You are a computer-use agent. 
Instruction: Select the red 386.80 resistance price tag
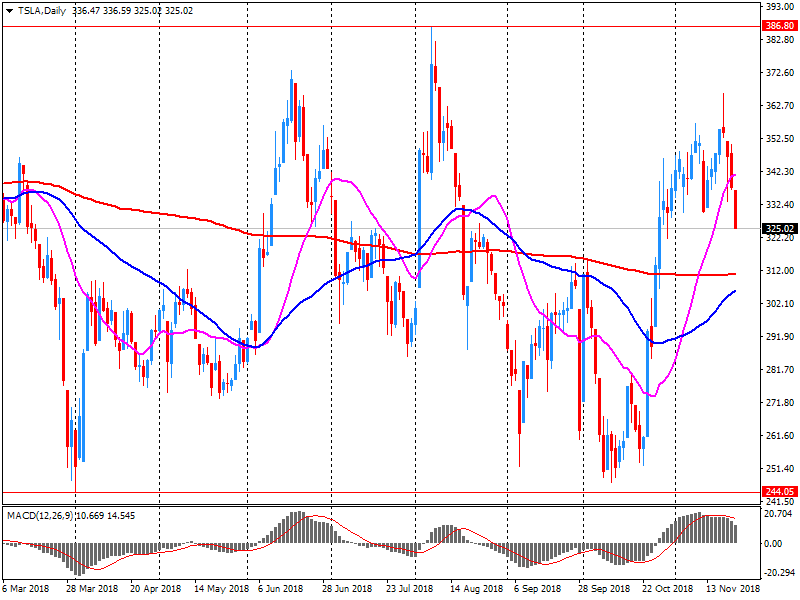pyautogui.click(x=780, y=26)
